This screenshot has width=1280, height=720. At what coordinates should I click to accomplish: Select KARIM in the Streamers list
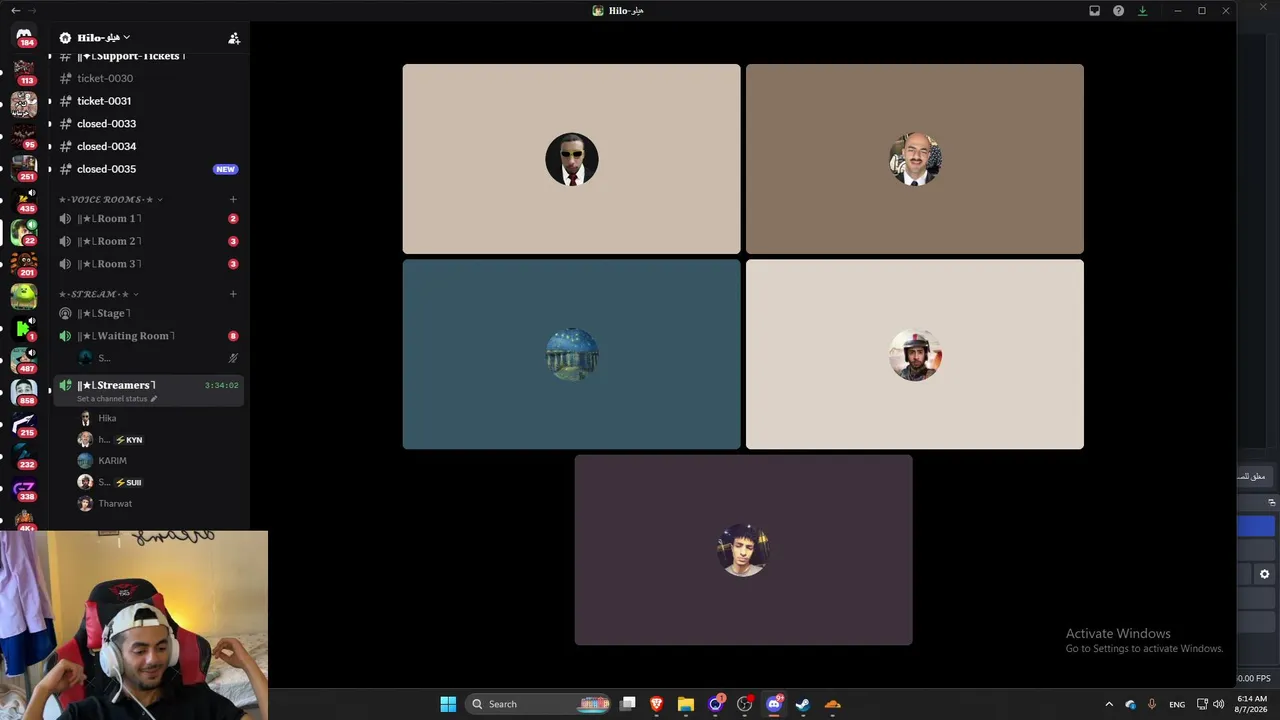coord(159,461)
